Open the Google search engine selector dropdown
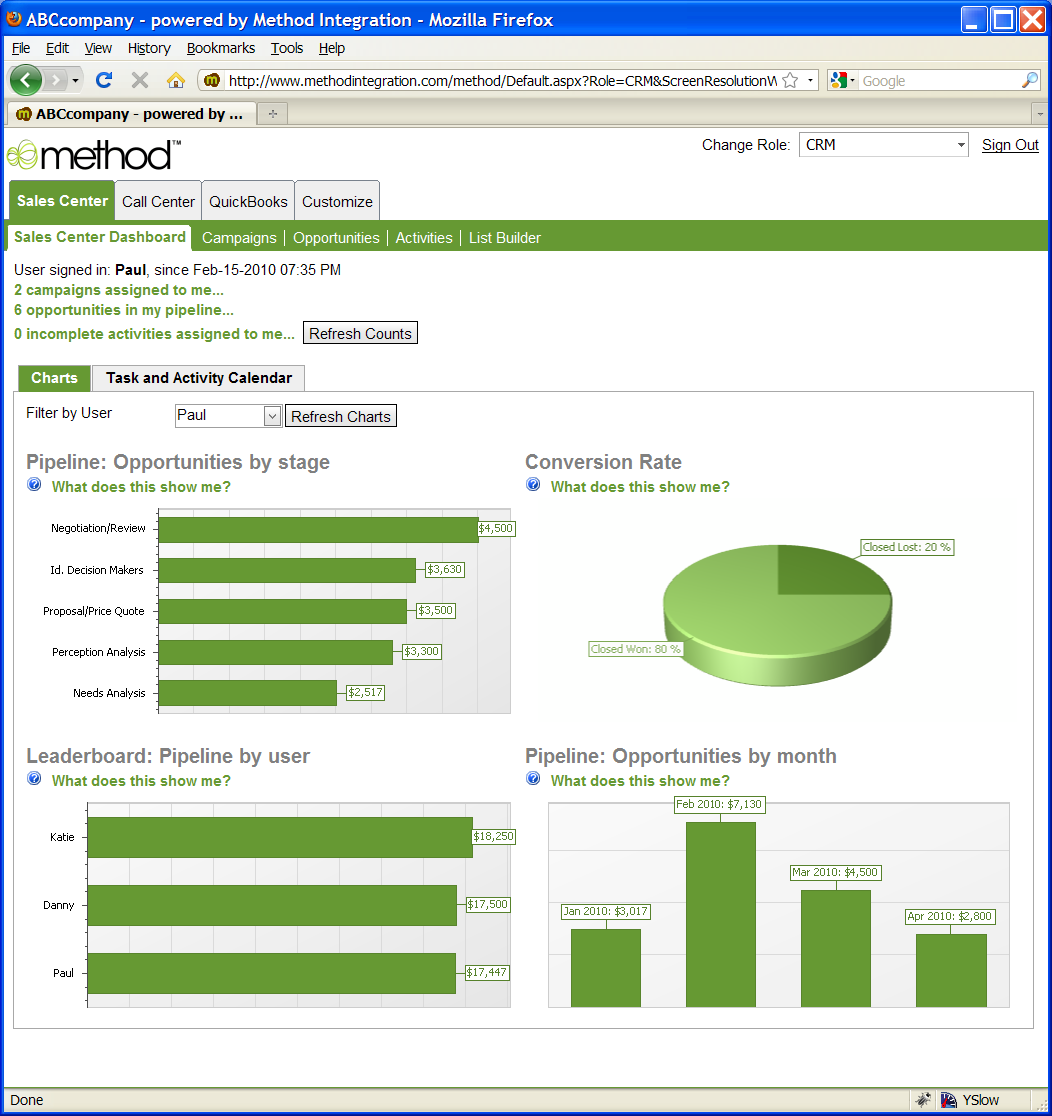This screenshot has width=1052, height=1116. 843,80
